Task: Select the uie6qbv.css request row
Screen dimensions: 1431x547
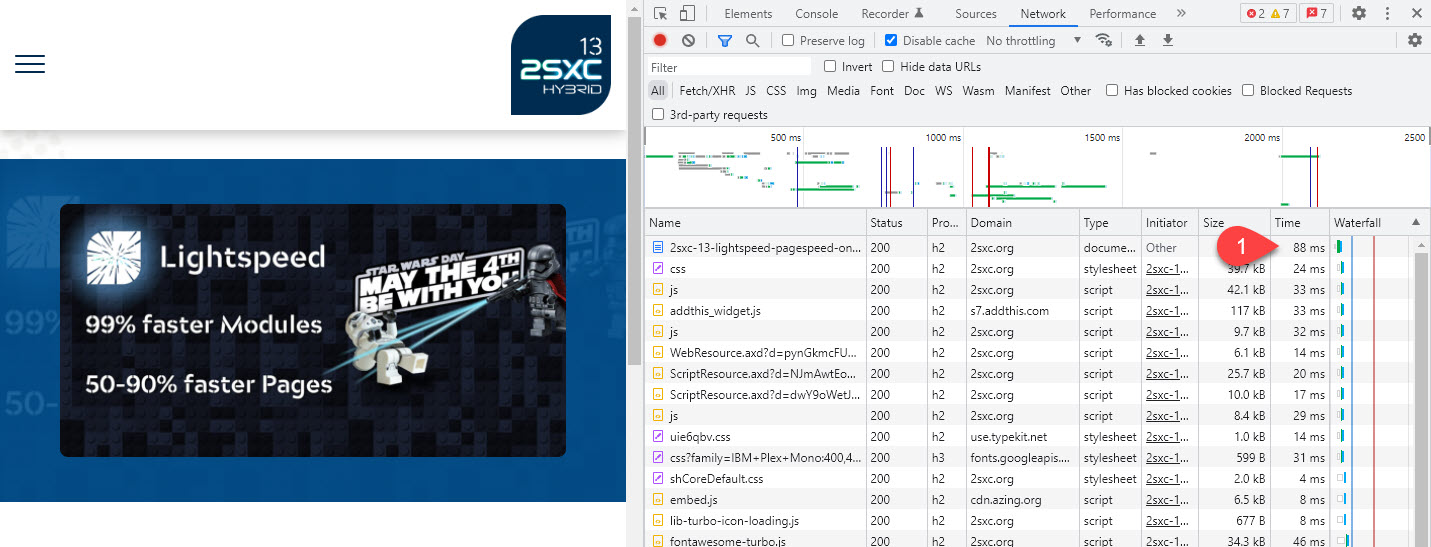Action: pos(1030,437)
